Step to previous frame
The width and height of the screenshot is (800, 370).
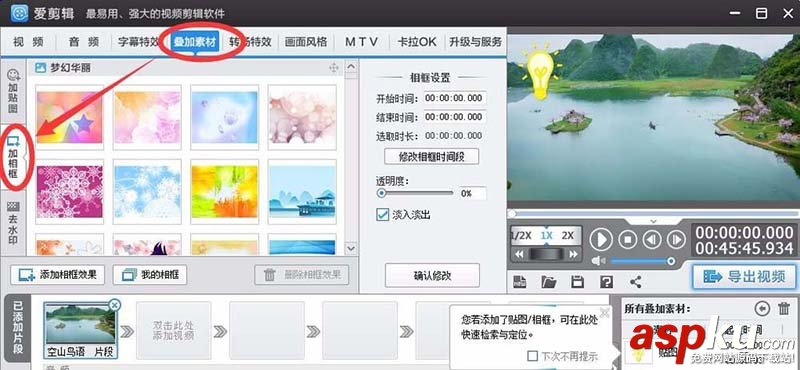click(652, 239)
